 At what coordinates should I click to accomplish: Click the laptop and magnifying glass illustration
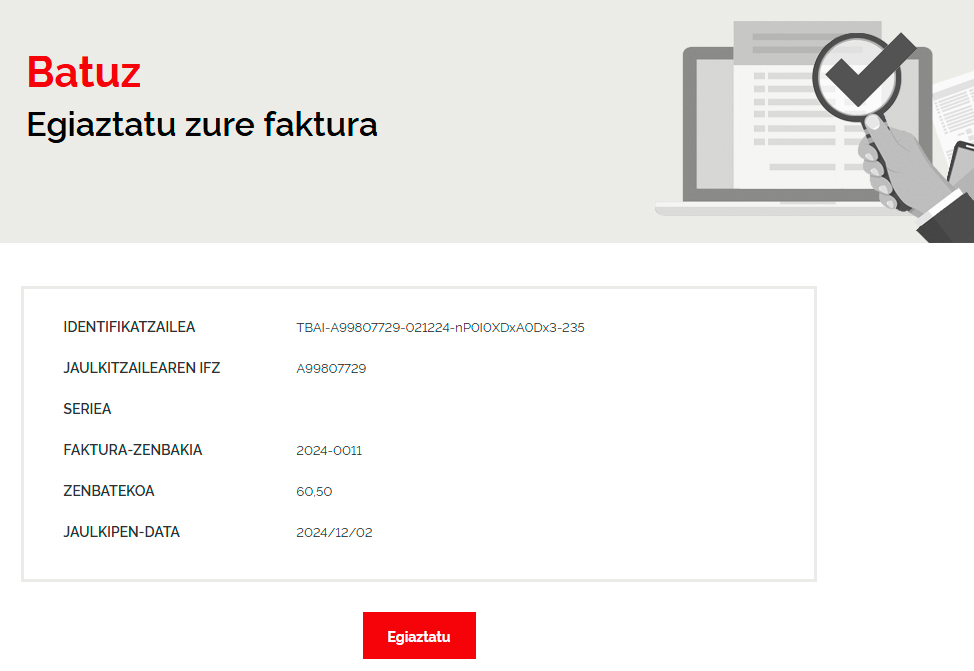tap(814, 130)
